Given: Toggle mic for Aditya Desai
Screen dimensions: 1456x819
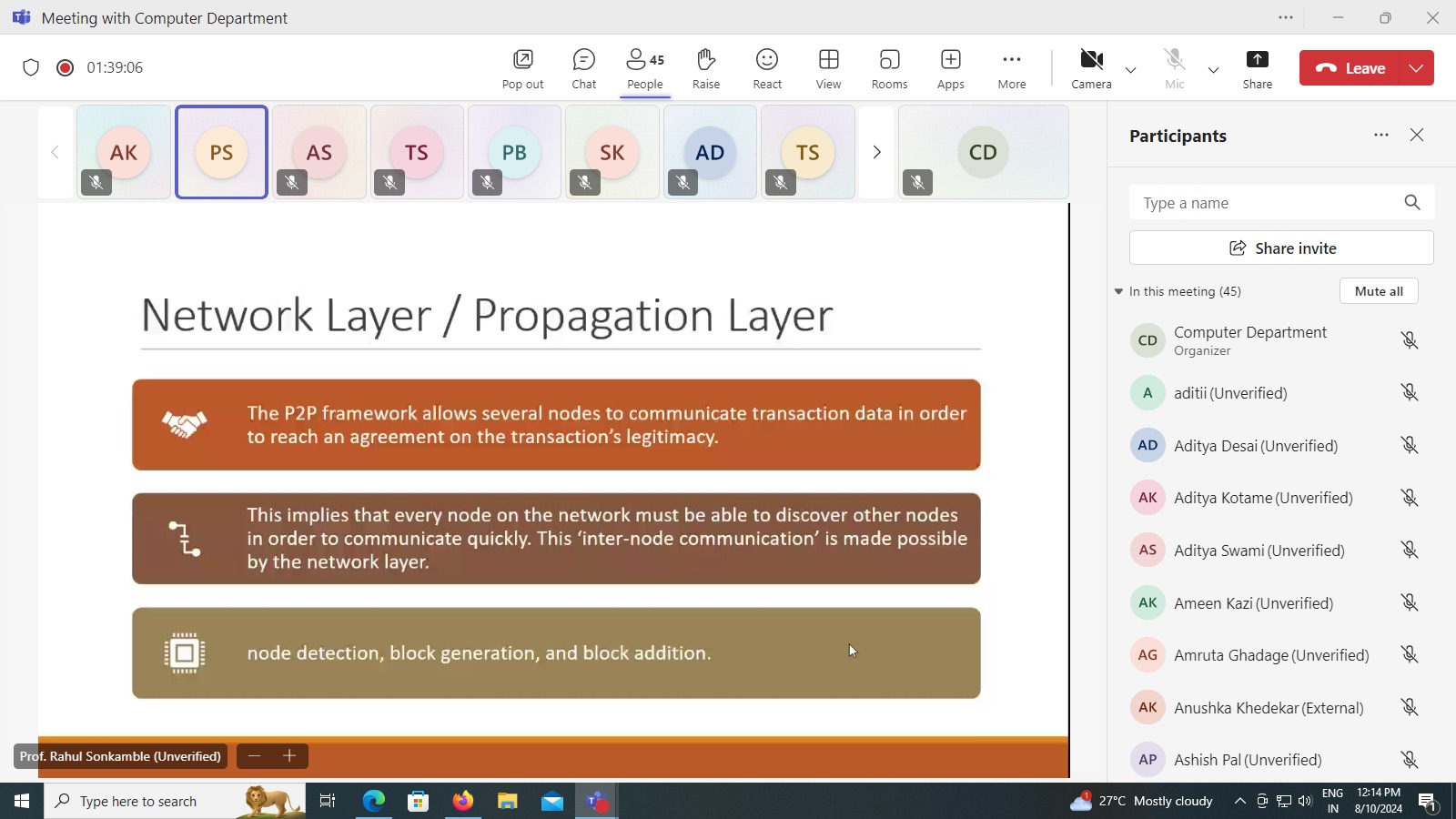Looking at the screenshot, I should [x=1409, y=445].
